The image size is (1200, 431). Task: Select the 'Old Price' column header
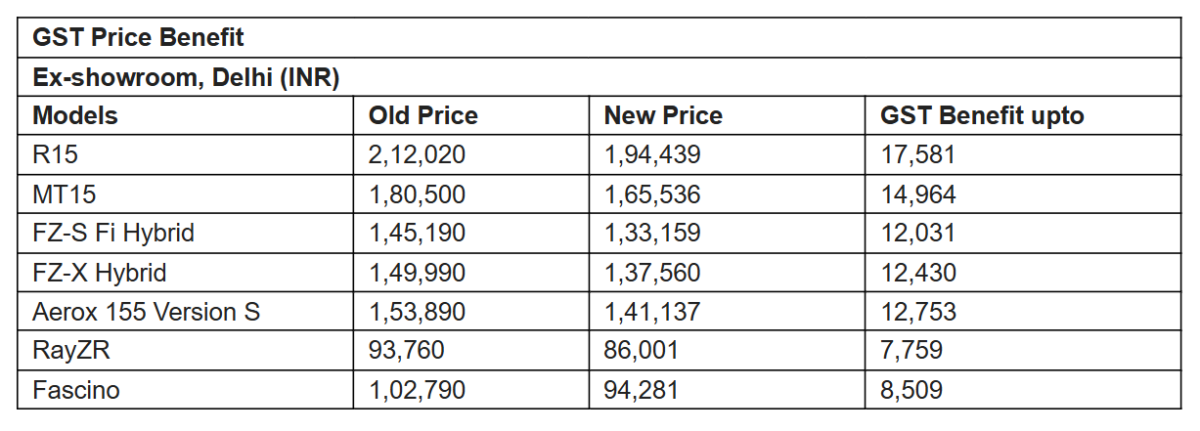422,116
